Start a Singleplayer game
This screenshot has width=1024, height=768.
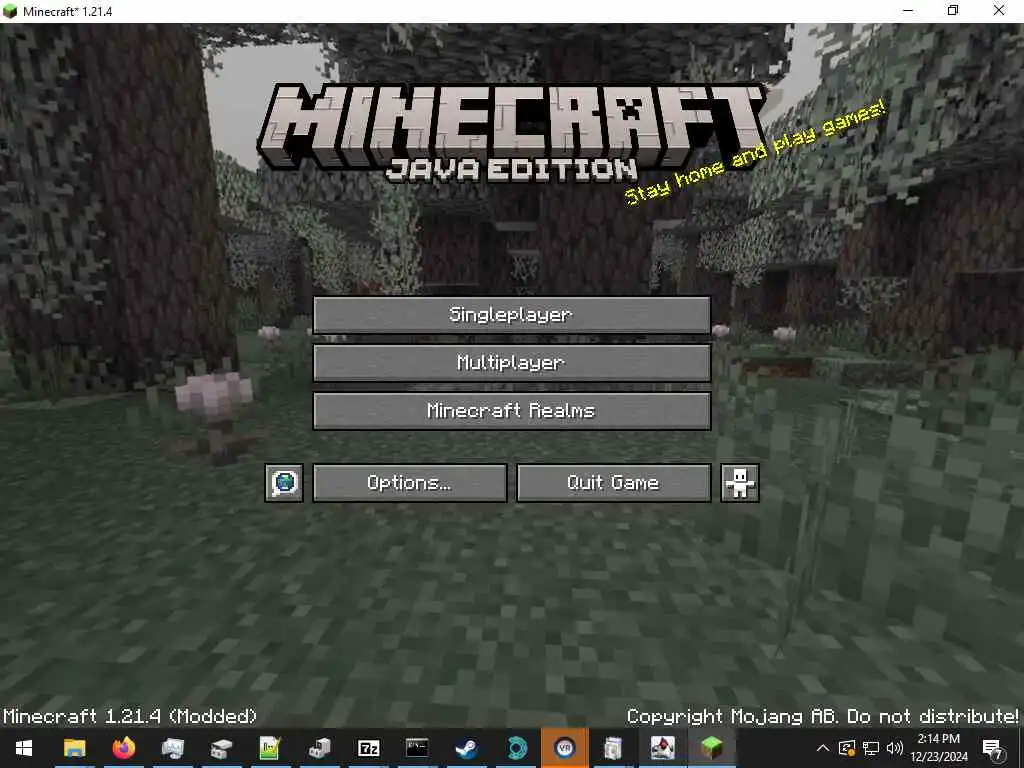pyautogui.click(x=511, y=315)
